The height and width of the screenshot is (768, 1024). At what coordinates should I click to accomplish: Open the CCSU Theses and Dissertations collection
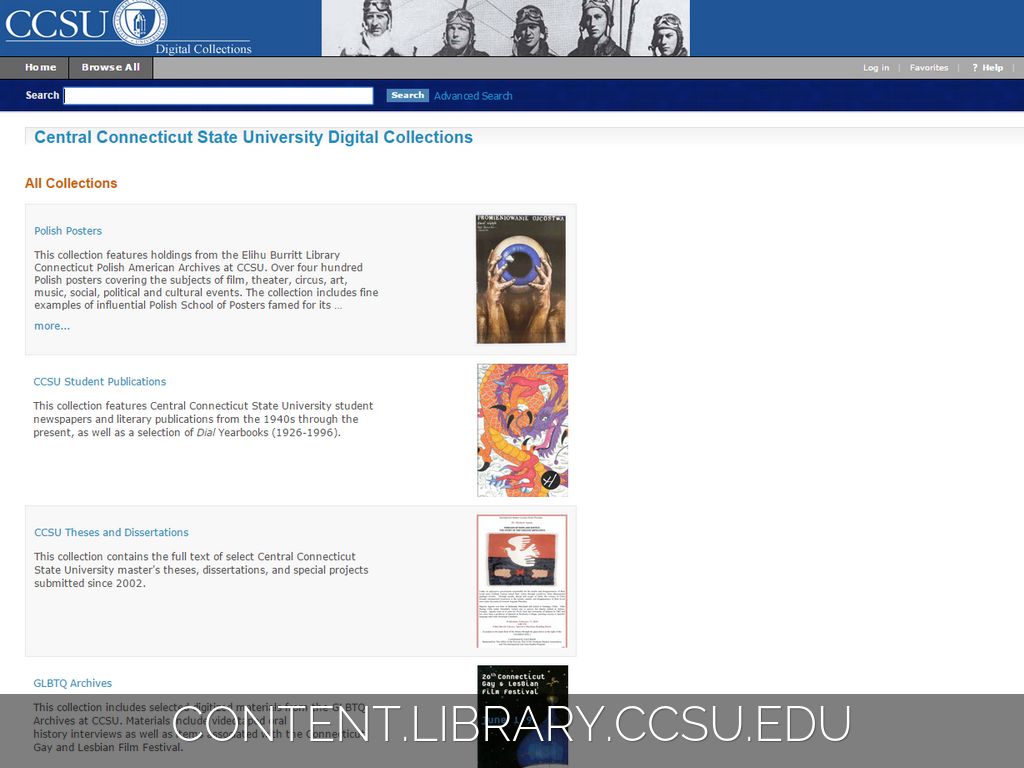click(x=111, y=533)
